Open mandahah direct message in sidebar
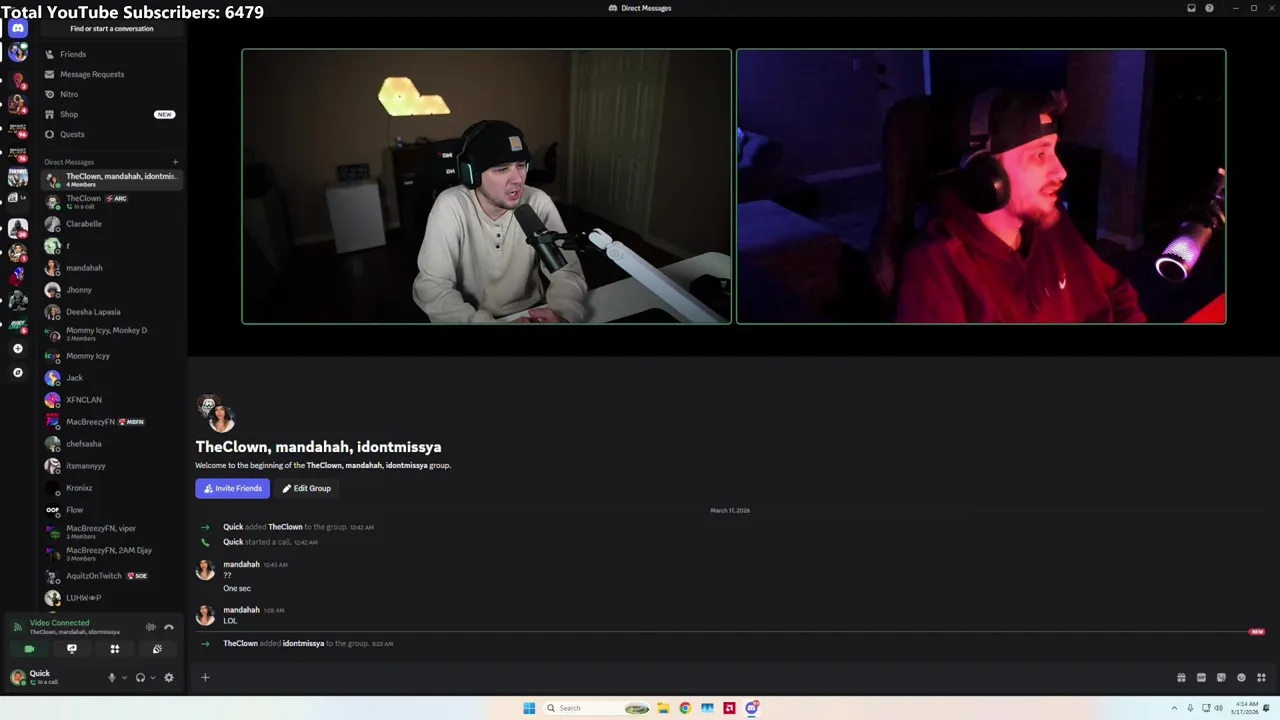This screenshot has width=1280, height=720. pyautogui.click(x=110, y=268)
